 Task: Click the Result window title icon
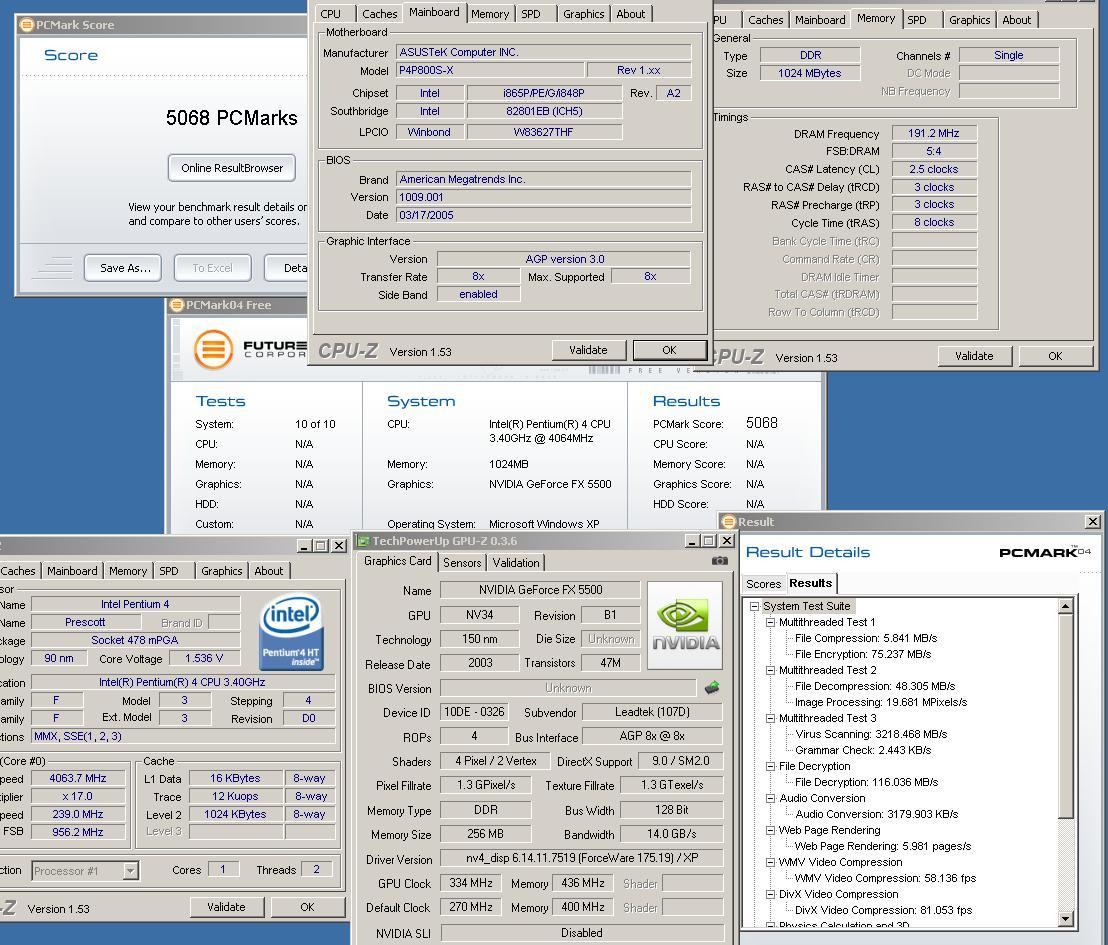(729, 522)
